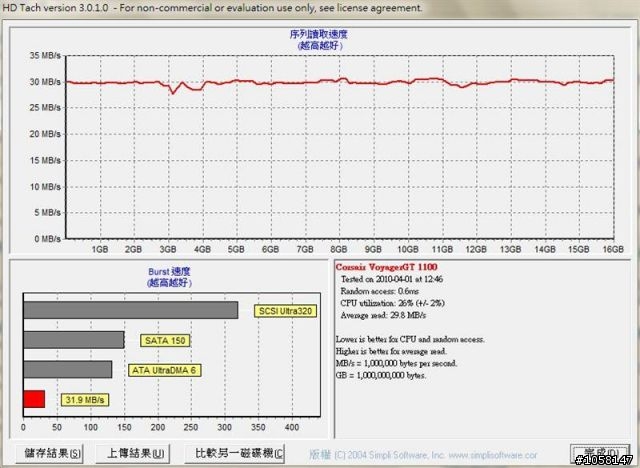Screen dimensions: 640x468
Task: Click the 8GB axis label
Action: point(339,249)
